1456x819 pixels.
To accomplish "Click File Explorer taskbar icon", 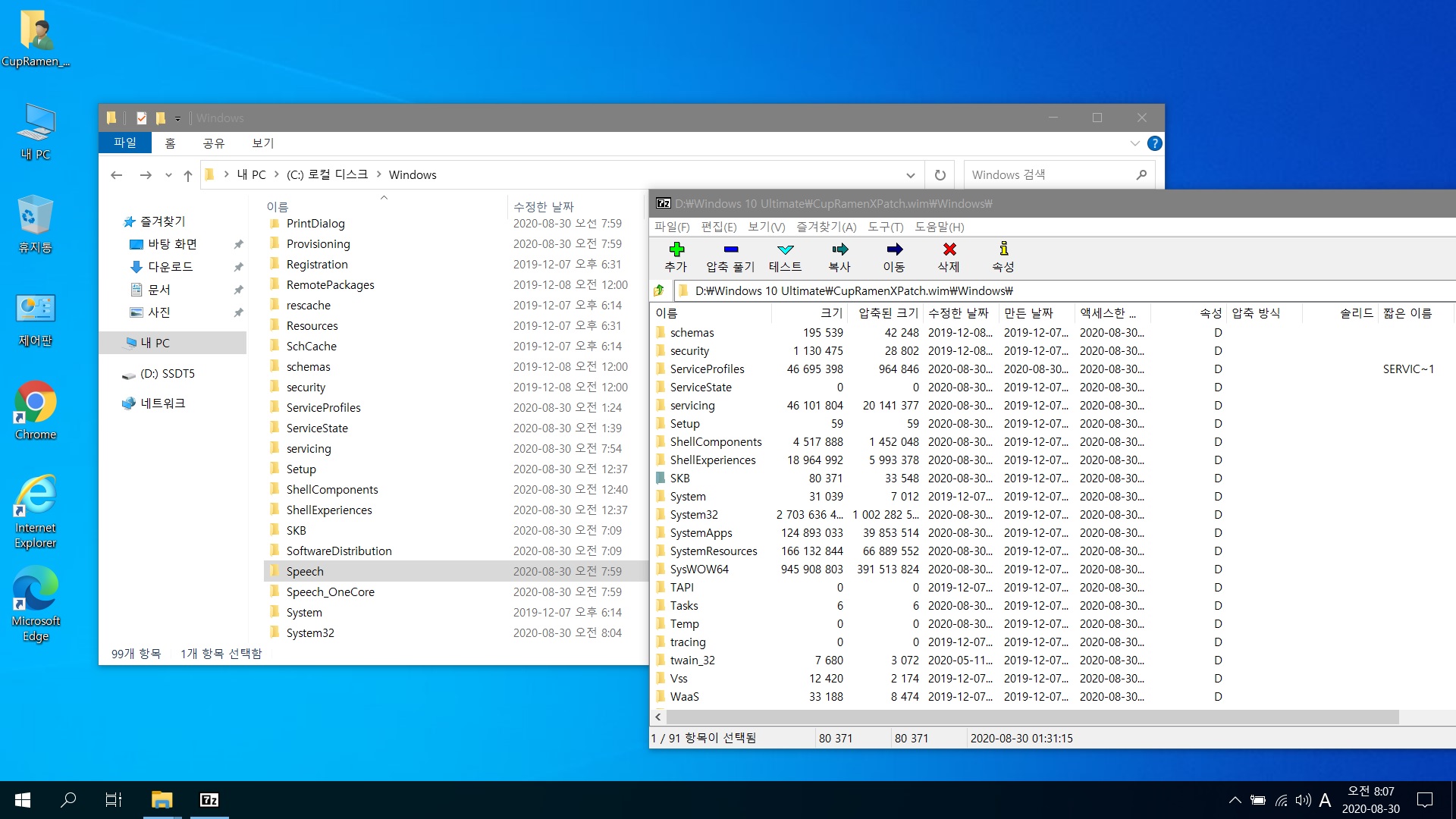I will pyautogui.click(x=162, y=800).
